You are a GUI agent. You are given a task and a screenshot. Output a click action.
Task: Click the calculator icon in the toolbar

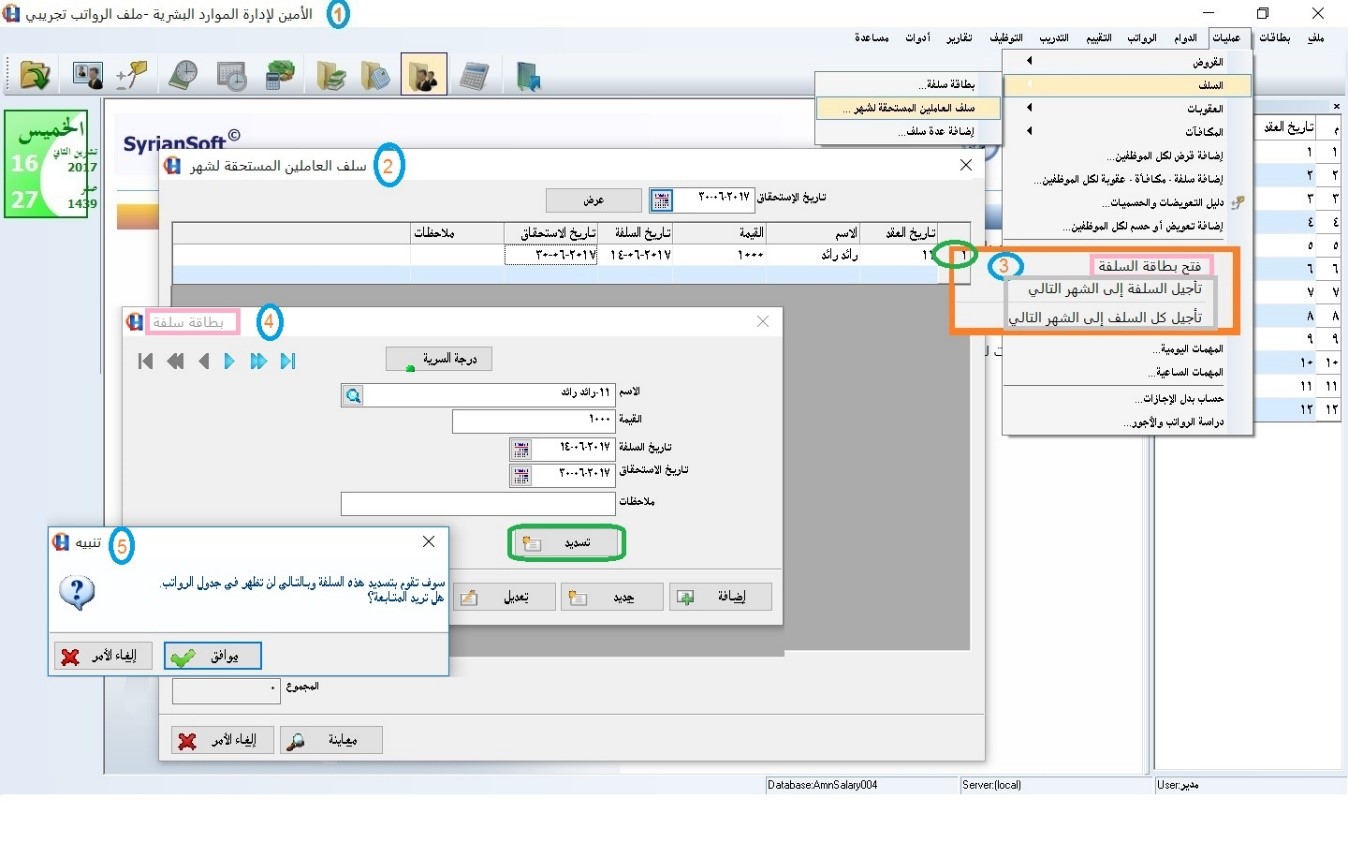pos(474,76)
